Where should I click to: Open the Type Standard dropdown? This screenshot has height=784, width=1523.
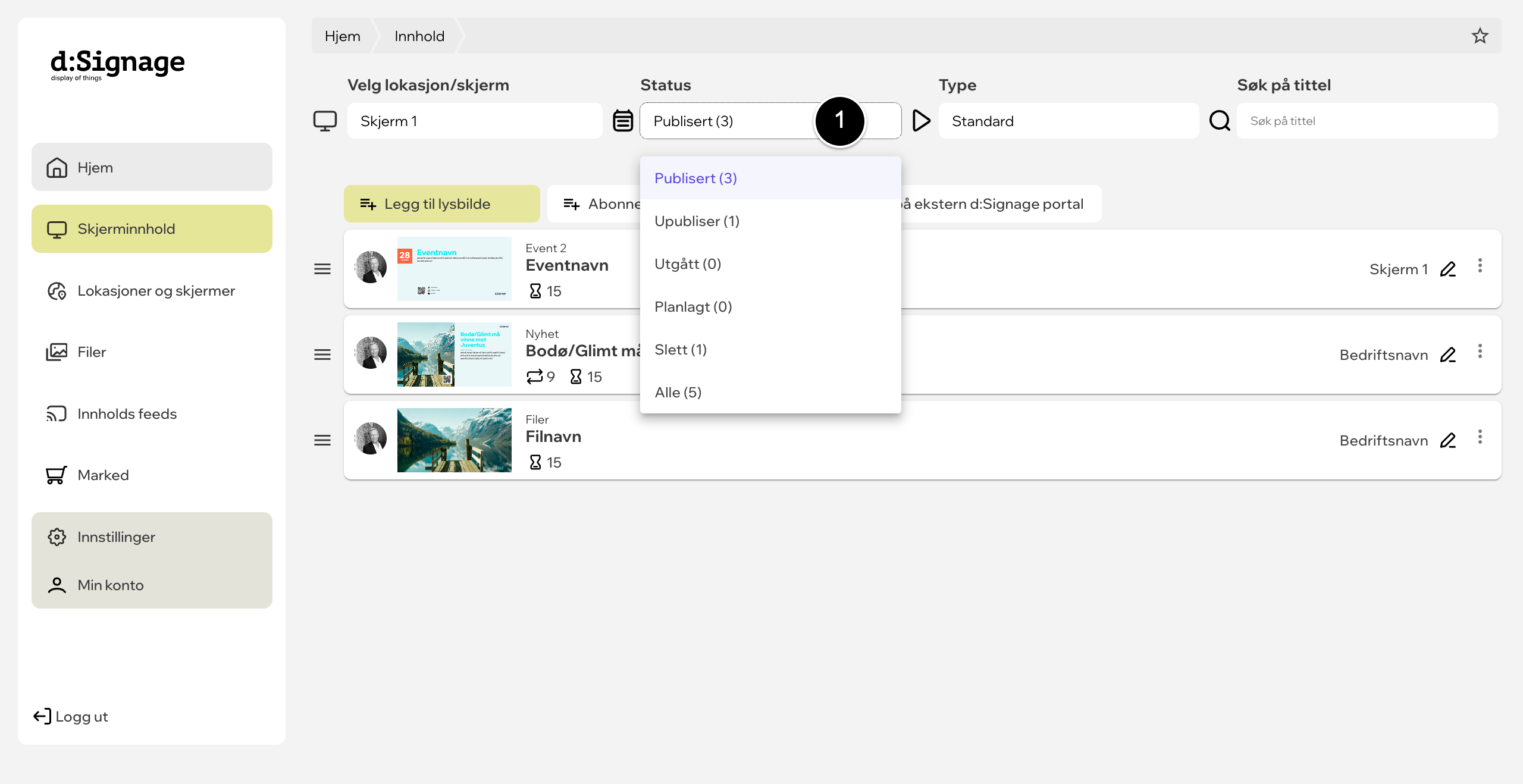coord(1069,121)
